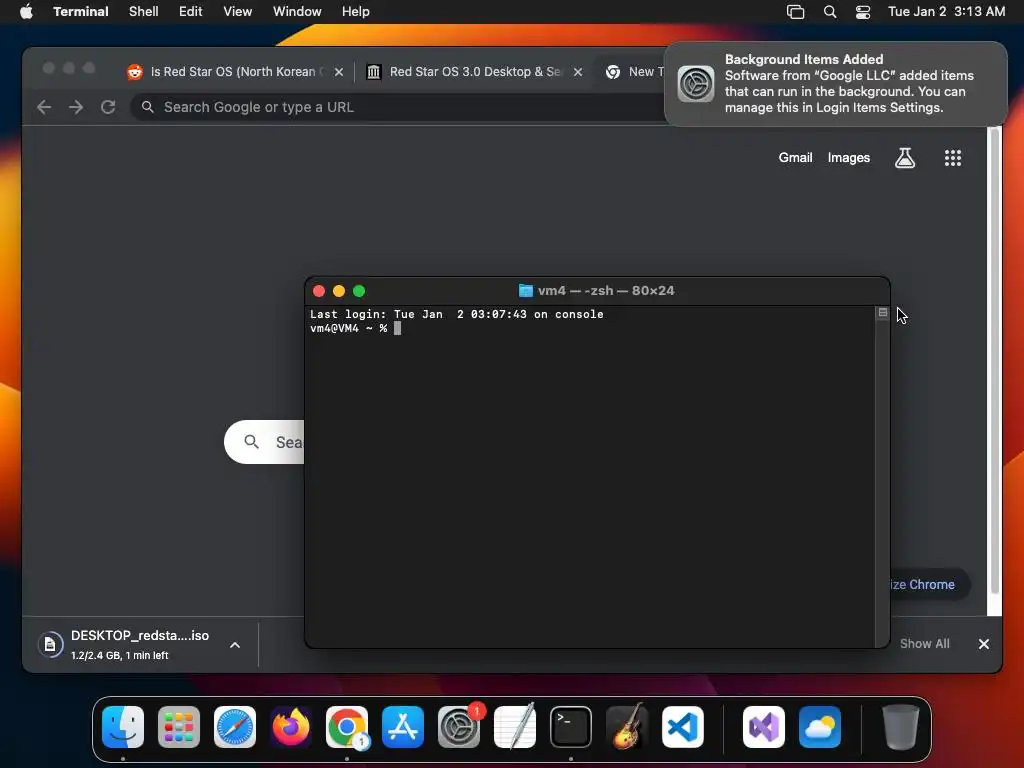Image resolution: width=1024 pixels, height=768 pixels.
Task: Launch Safari from the dock
Action: [235, 727]
